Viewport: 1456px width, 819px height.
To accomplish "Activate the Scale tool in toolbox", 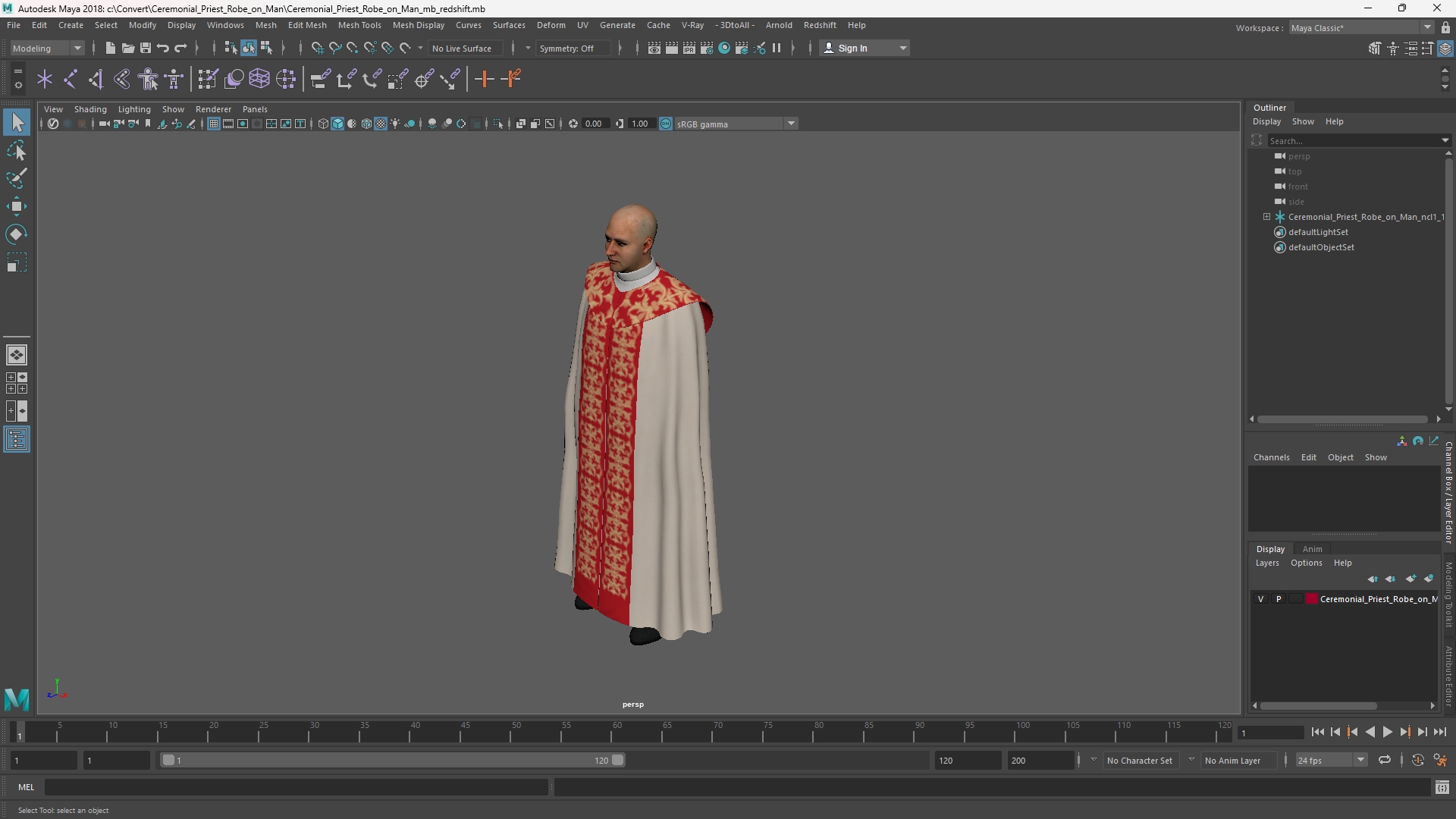I will (x=17, y=262).
